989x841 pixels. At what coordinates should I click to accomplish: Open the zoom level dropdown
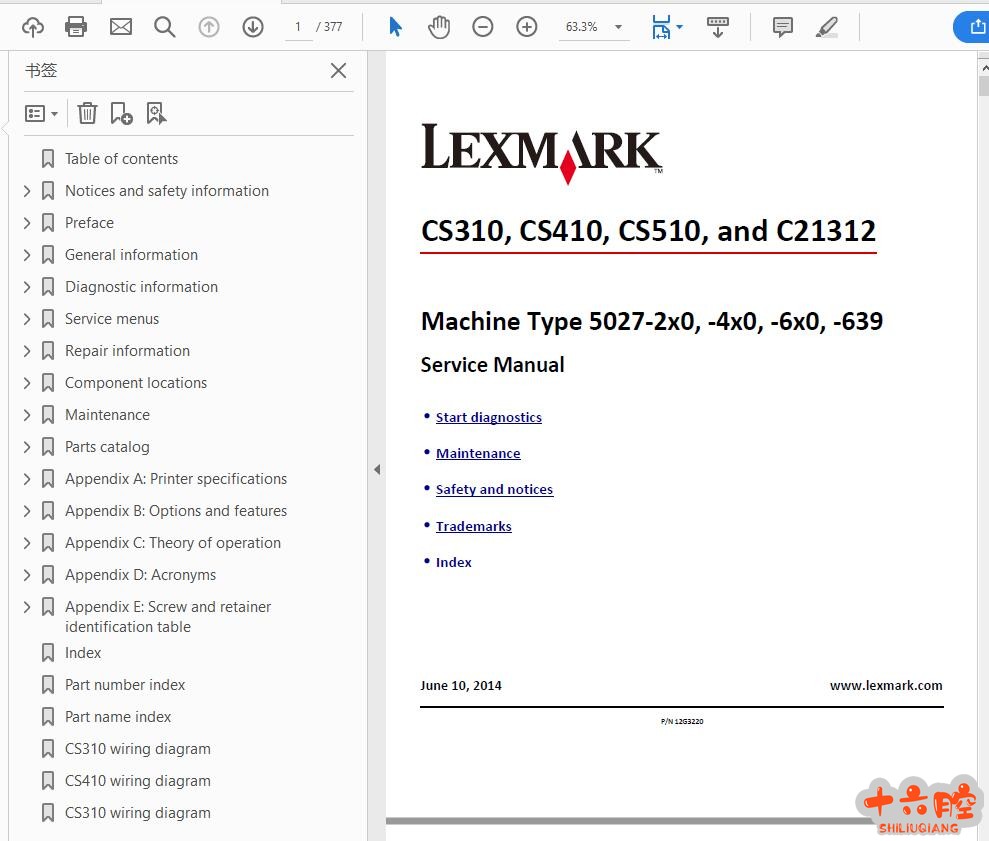tap(618, 27)
